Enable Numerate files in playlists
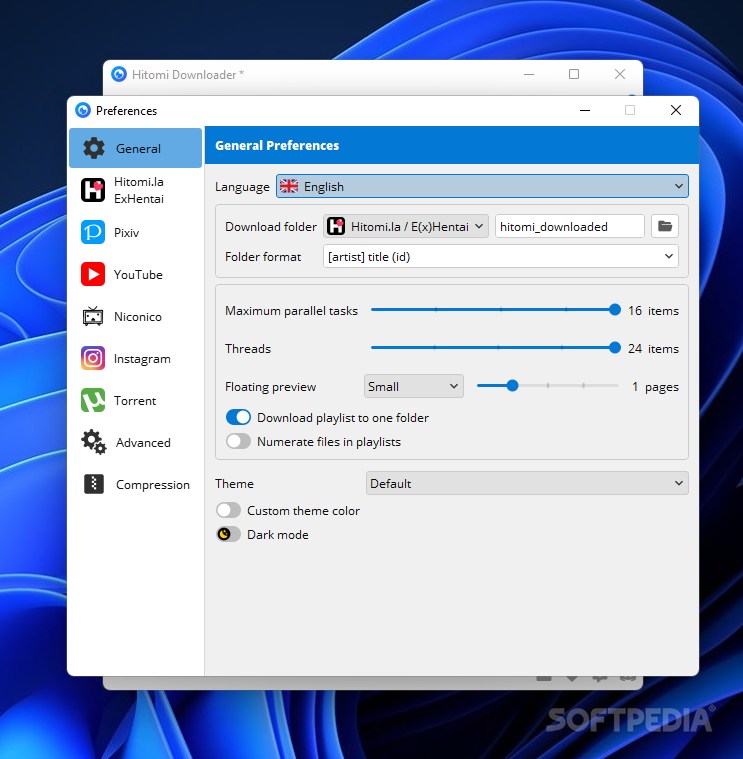The image size is (743, 759). pyautogui.click(x=238, y=441)
